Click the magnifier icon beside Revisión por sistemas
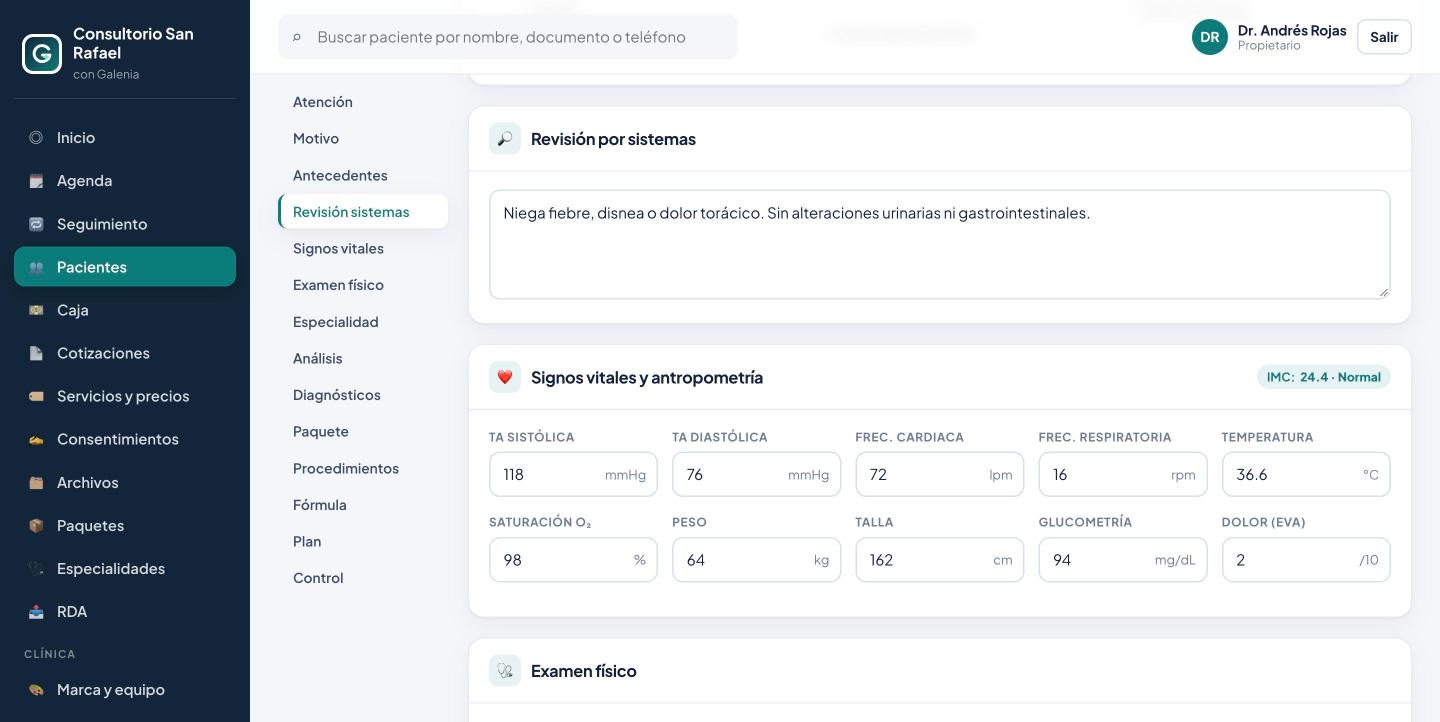This screenshot has height=722, width=1440. pyautogui.click(x=505, y=139)
